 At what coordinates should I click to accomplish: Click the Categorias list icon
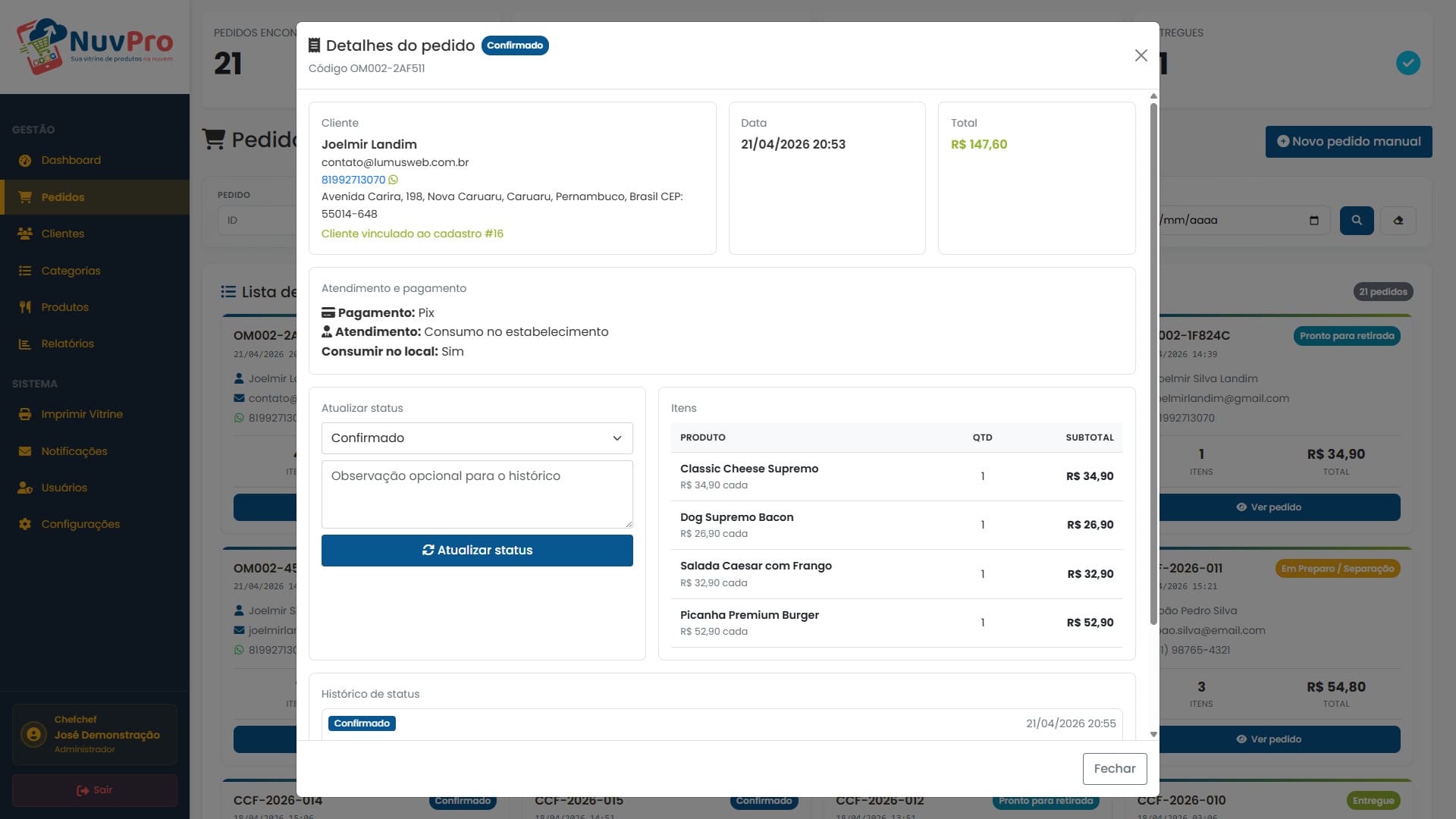pos(25,271)
